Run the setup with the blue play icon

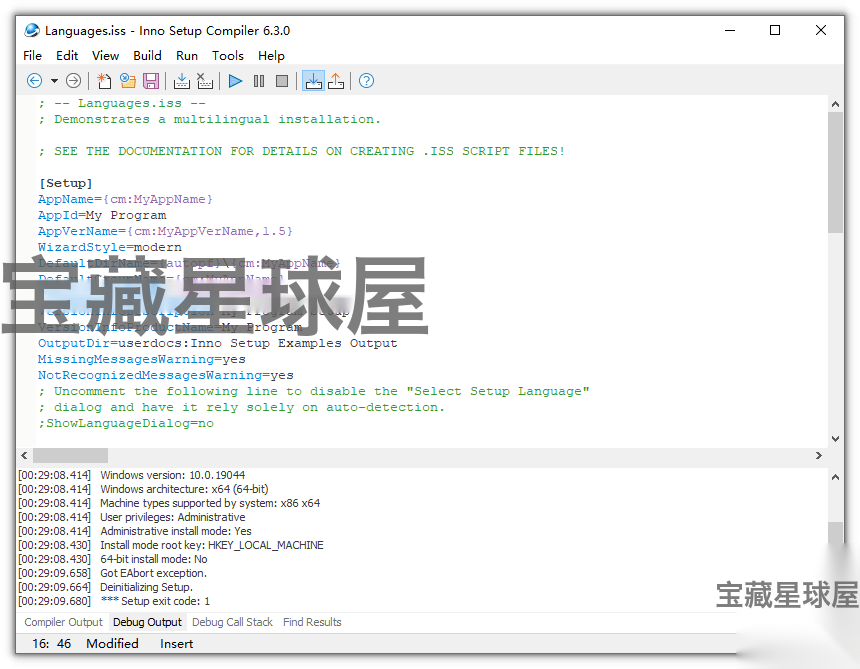coord(235,81)
